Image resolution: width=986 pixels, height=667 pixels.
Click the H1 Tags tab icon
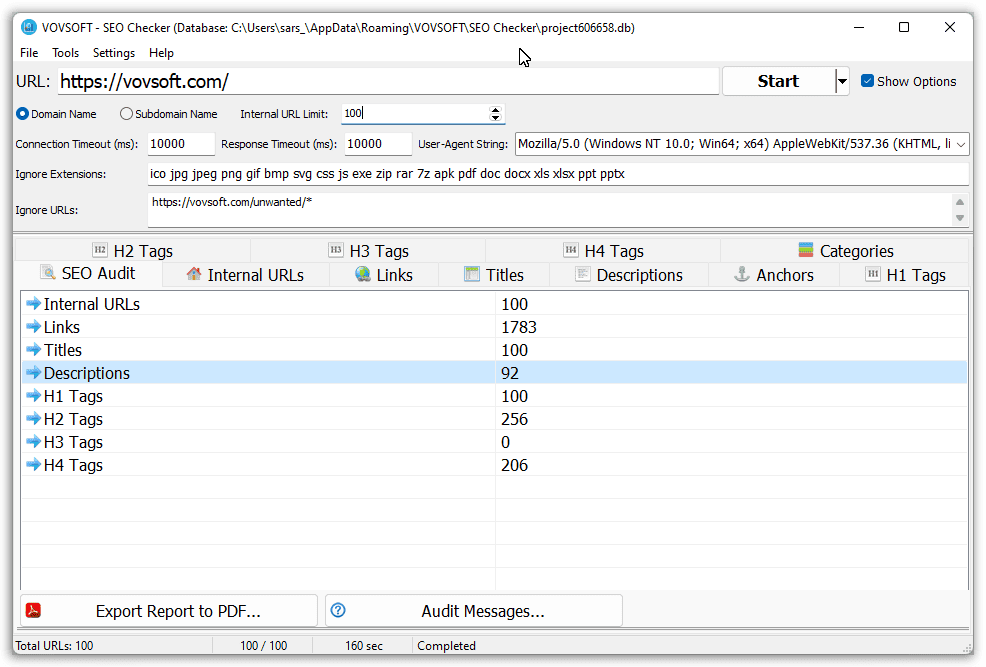pos(873,274)
